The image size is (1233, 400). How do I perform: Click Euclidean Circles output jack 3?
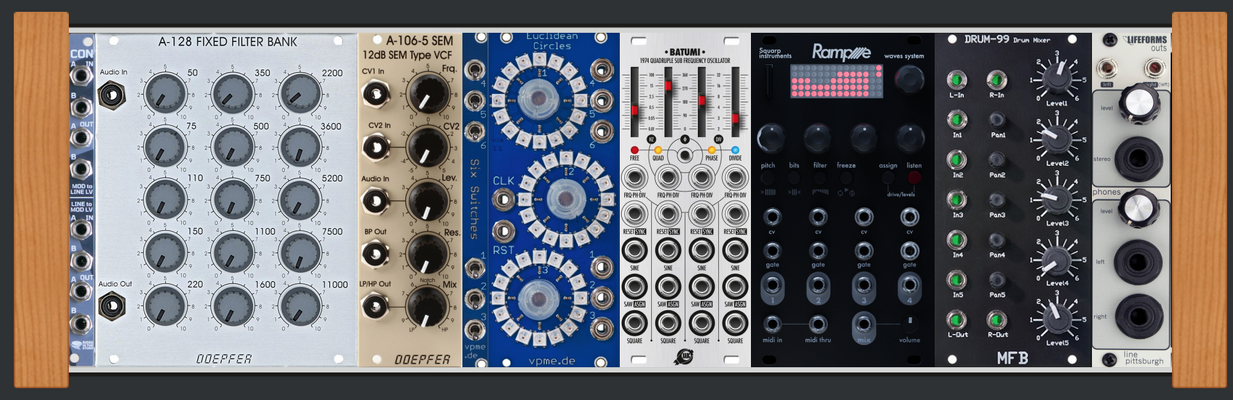point(603,327)
